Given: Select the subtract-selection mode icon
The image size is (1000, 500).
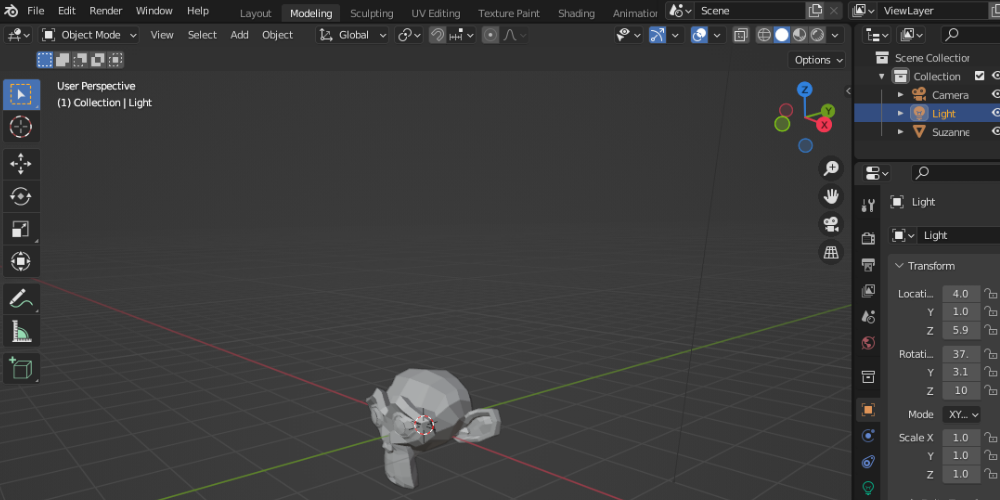Looking at the screenshot, I should 80,60.
